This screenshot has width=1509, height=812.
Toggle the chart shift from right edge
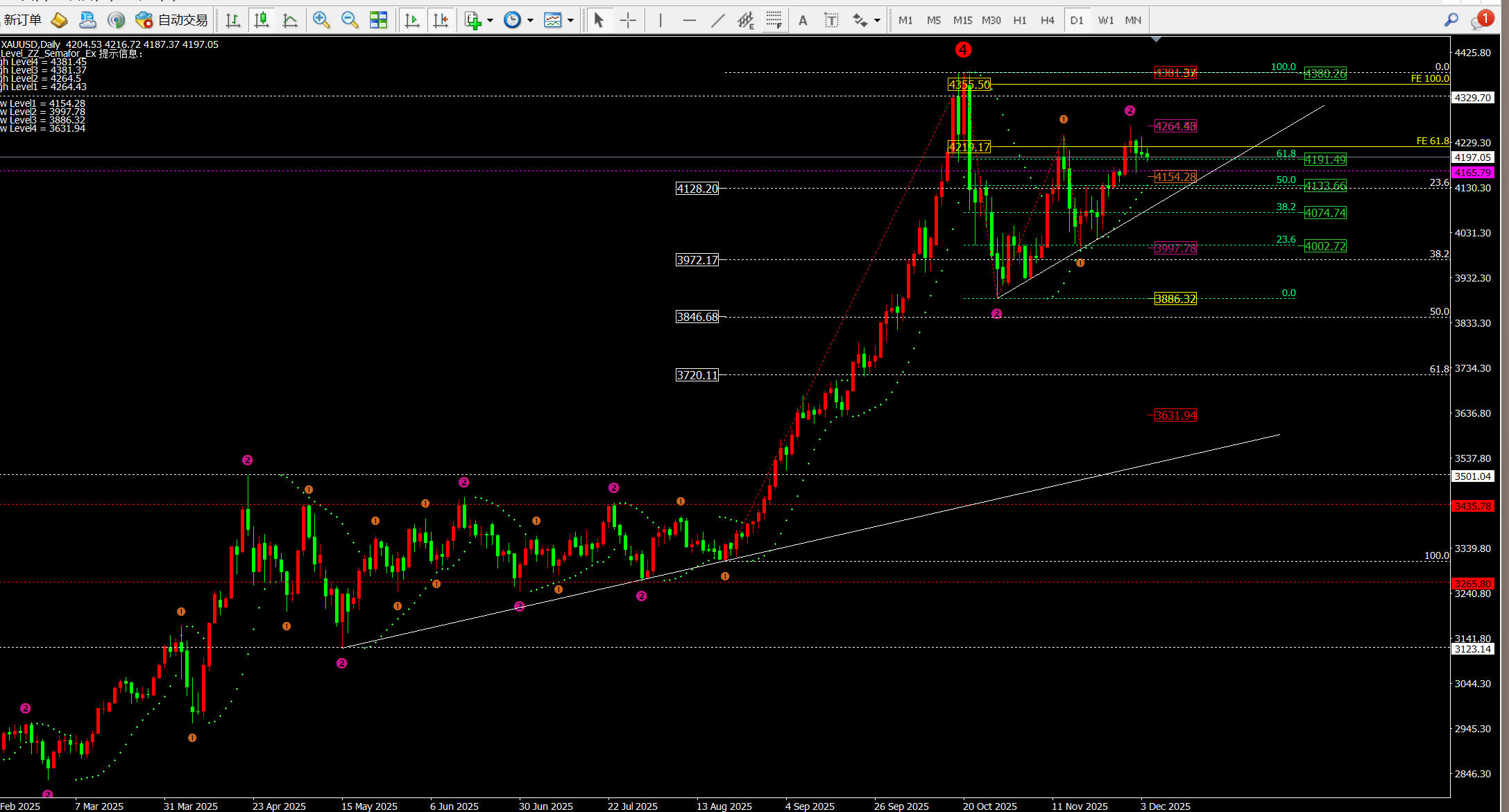(441, 19)
